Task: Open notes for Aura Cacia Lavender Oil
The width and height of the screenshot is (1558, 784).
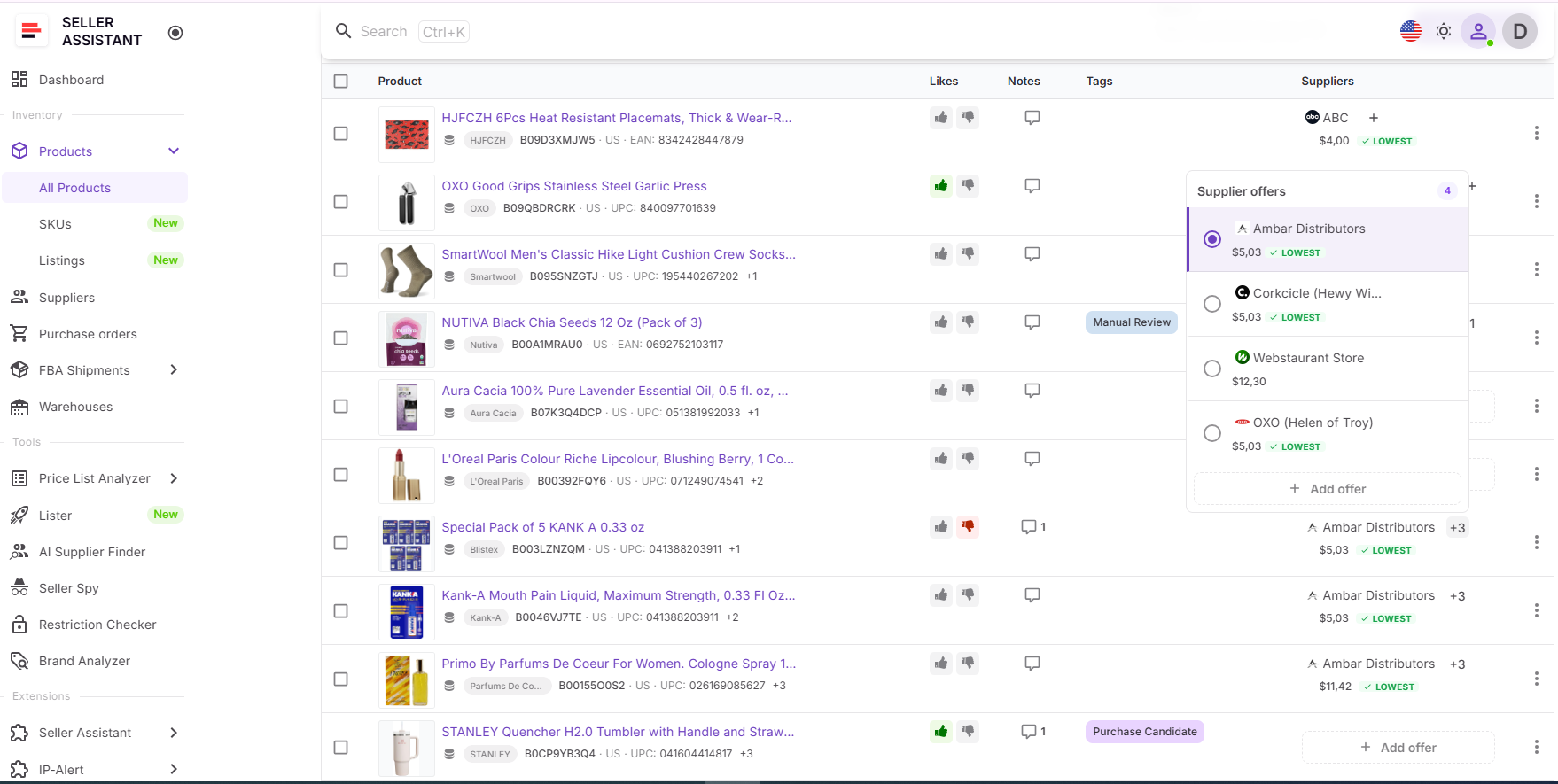Action: pyautogui.click(x=1032, y=390)
